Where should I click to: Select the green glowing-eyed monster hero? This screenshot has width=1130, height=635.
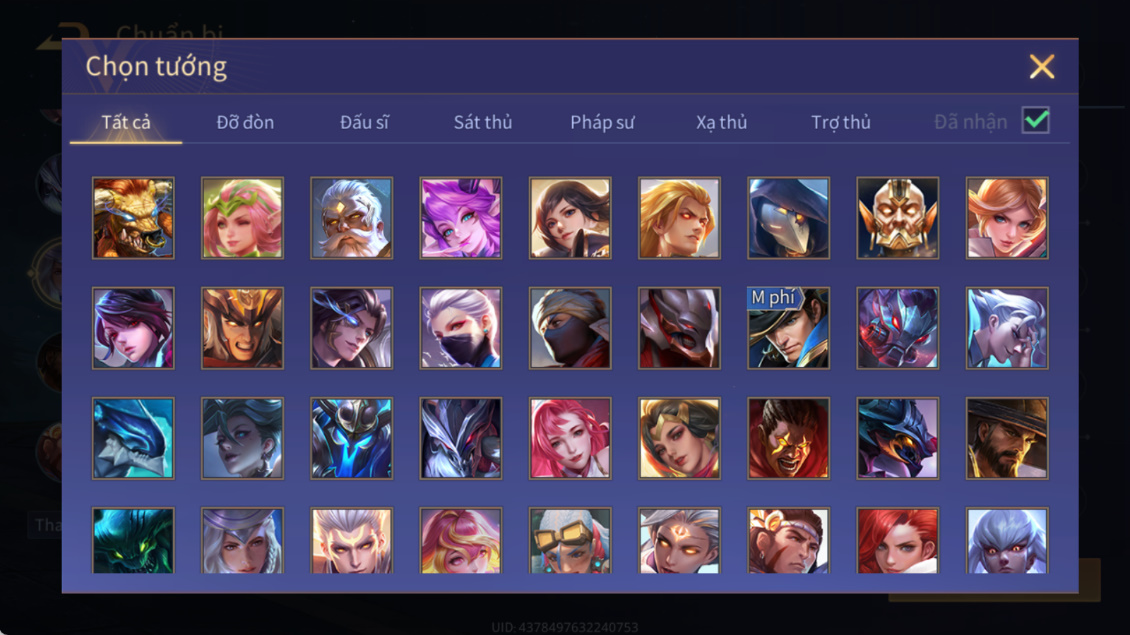[x=133, y=541]
